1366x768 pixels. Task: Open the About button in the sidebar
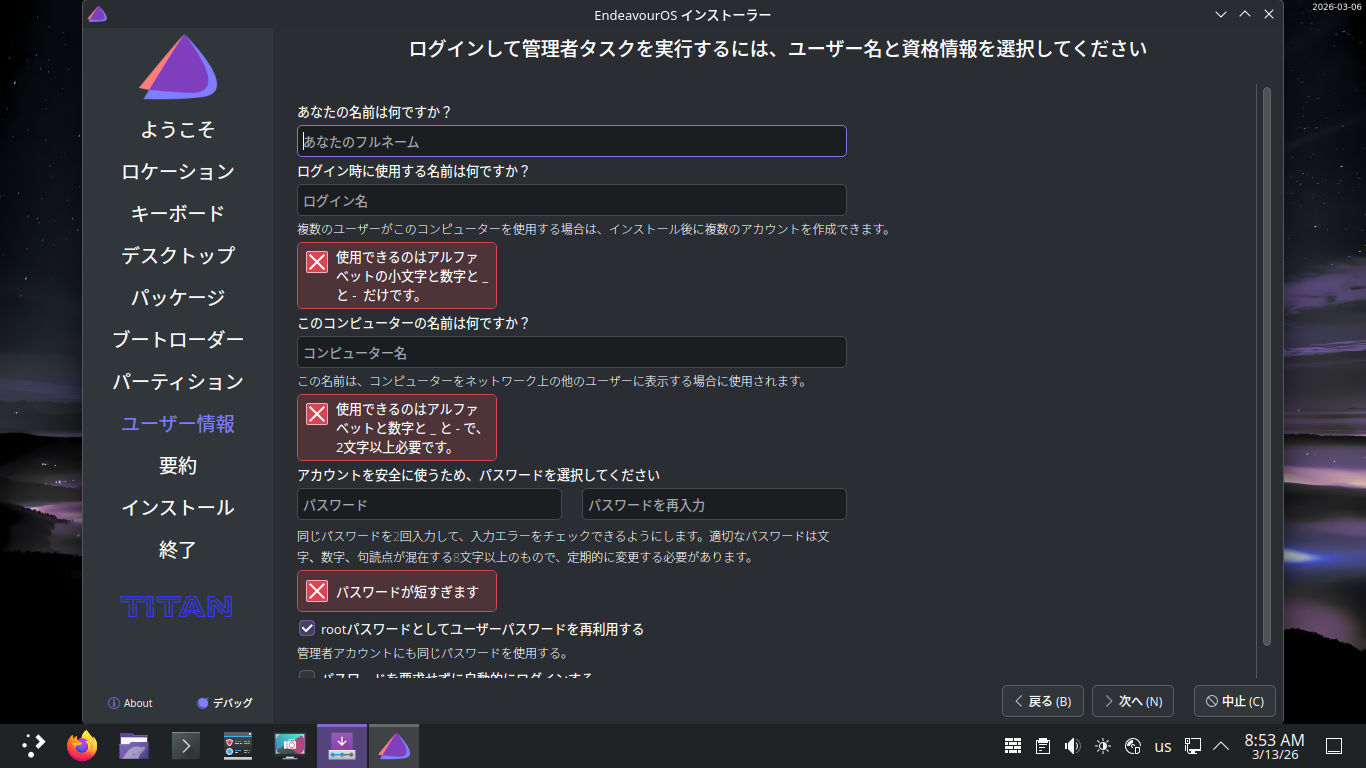[x=130, y=703]
